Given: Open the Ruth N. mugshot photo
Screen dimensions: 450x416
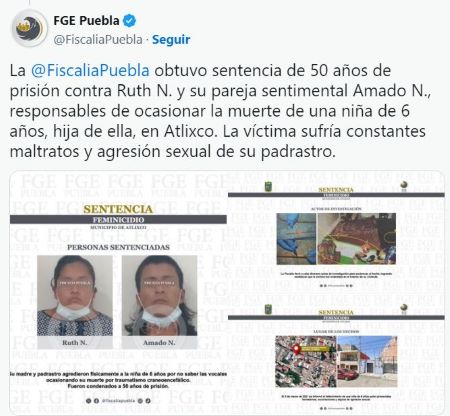Looking at the screenshot, I should pos(75,296).
